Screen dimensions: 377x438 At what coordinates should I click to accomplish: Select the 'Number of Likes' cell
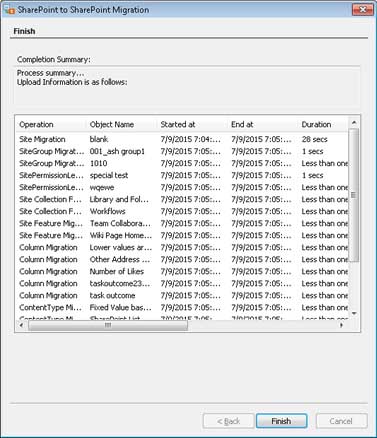click(117, 271)
